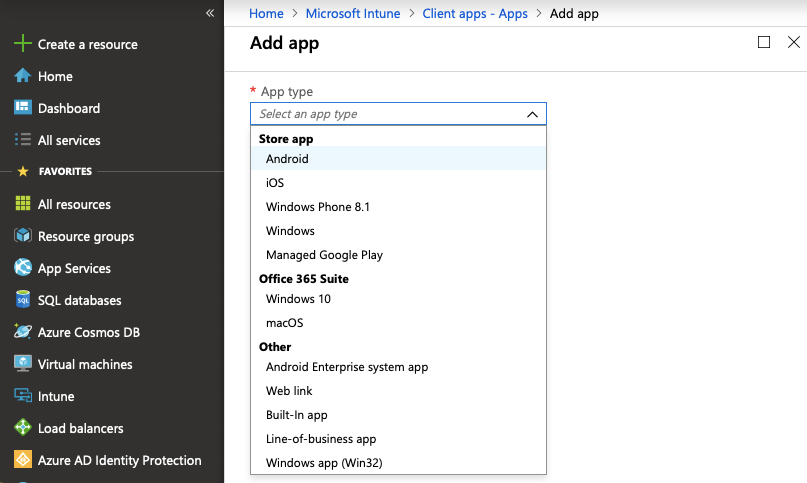Viewport: 807px width, 483px height.
Task: Select Windows app (Win32) type
Action: click(398, 462)
